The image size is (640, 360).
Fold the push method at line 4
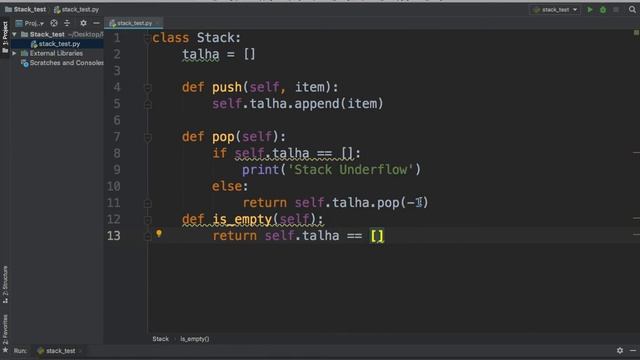pyautogui.click(x=148, y=87)
